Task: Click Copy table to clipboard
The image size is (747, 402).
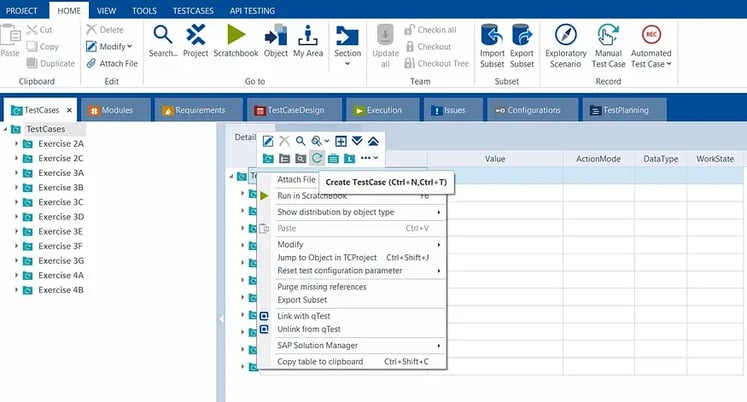Action: 353,362
